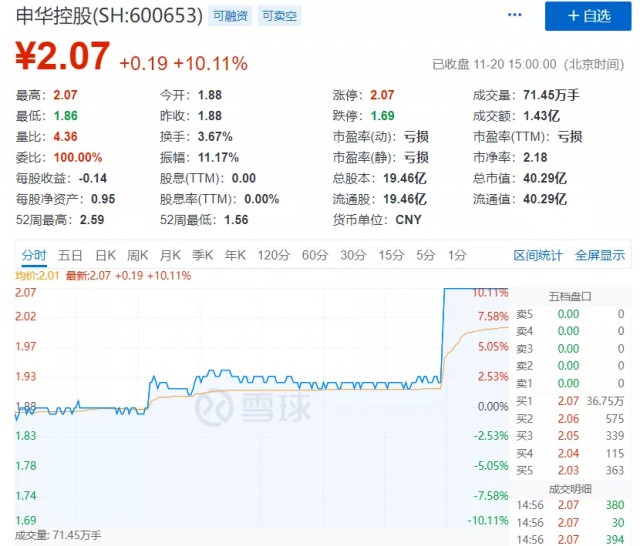Click the 14:56 trade with volume 380
The image size is (640, 546).
pyautogui.click(x=570, y=505)
